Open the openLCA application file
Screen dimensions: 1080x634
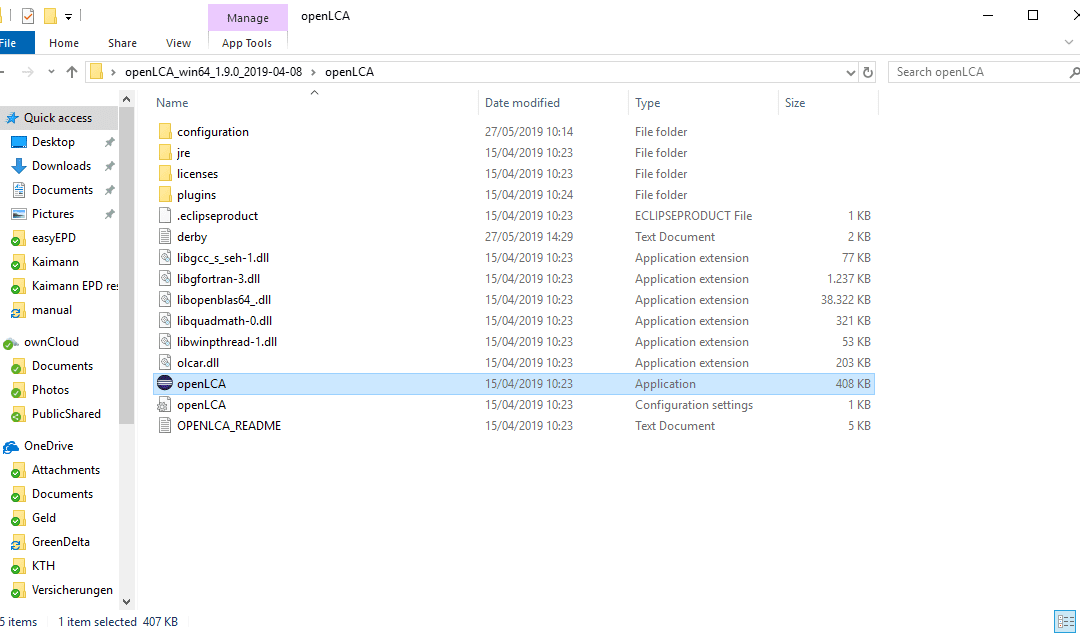[x=514, y=384]
